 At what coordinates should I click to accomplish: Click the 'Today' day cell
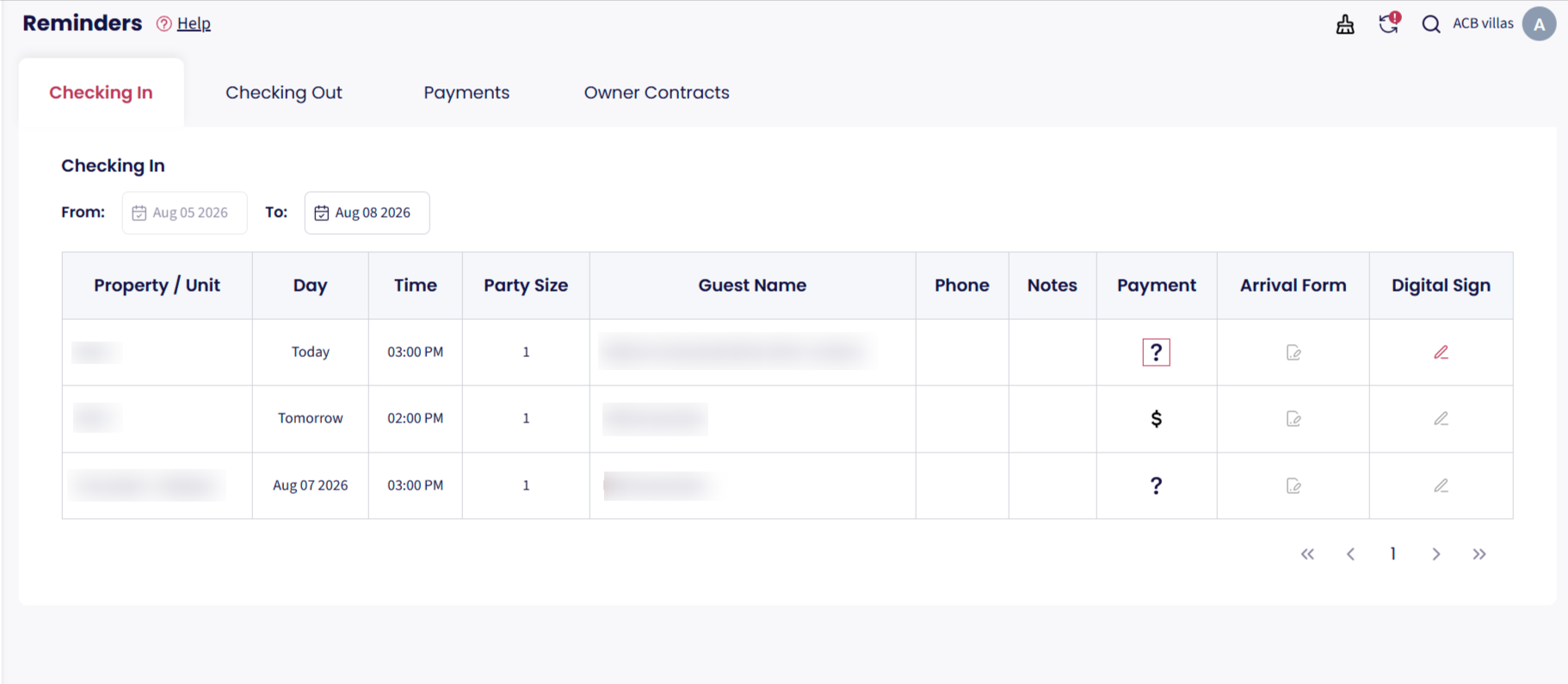[x=310, y=352]
